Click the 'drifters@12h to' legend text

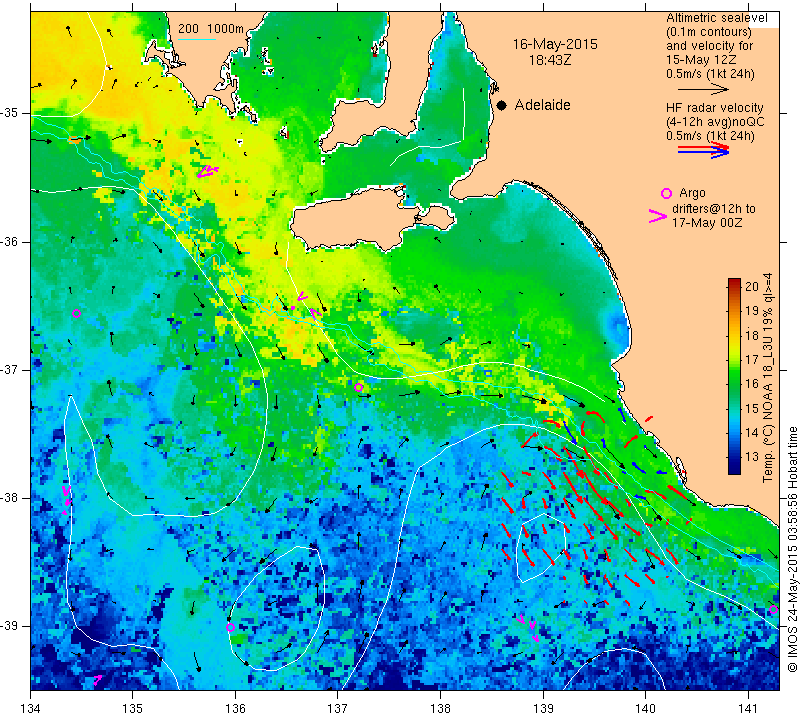pyautogui.click(x=714, y=209)
